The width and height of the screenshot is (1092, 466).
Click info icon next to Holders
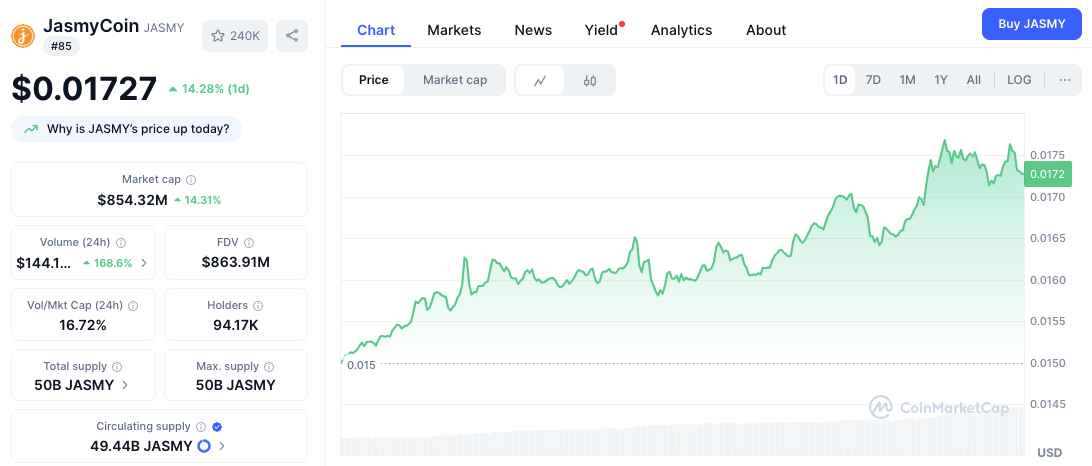(x=258, y=306)
